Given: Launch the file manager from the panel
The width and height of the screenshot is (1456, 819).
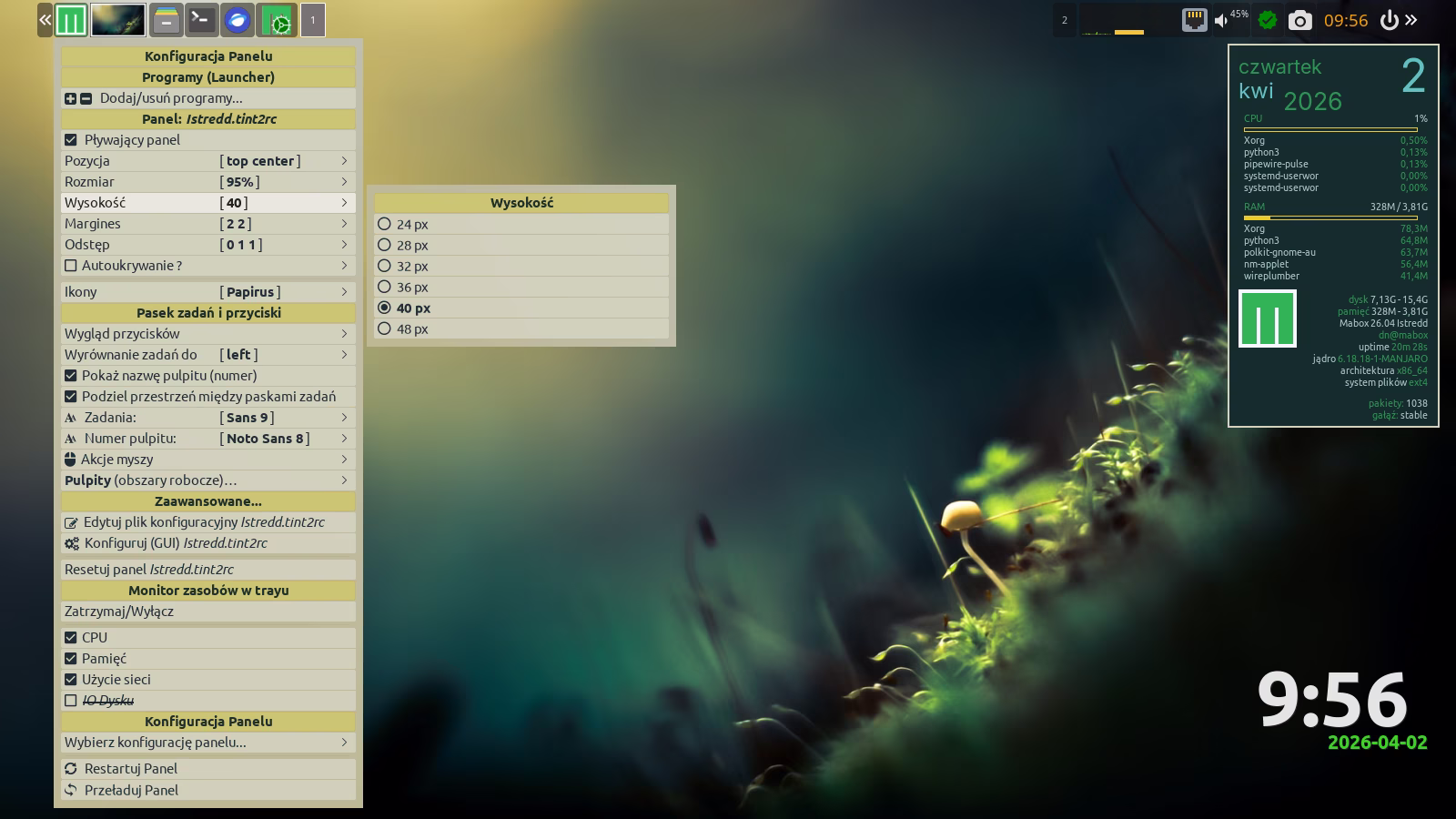Looking at the screenshot, I should (x=166, y=20).
